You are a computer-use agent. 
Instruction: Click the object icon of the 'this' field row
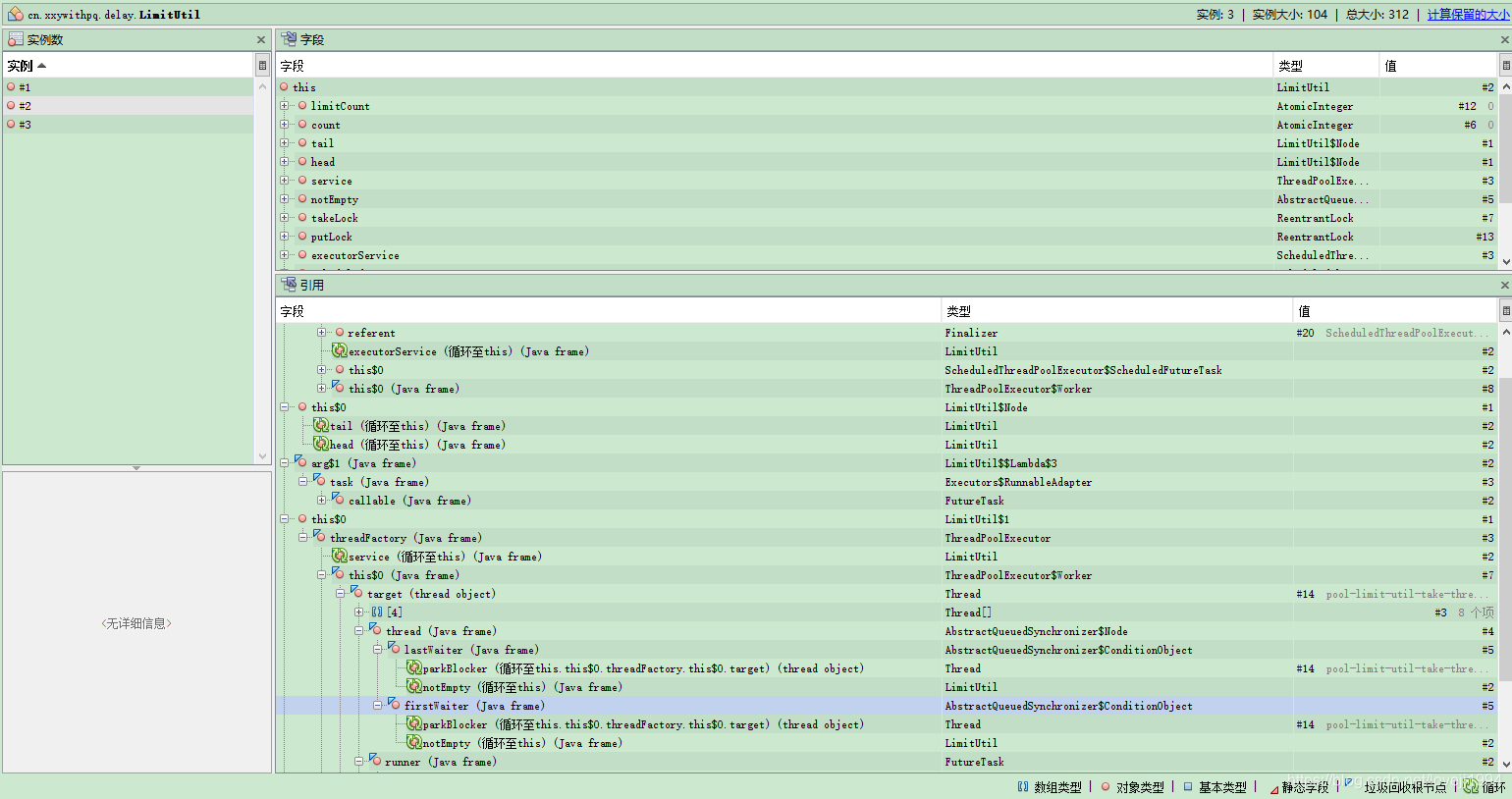[285, 87]
